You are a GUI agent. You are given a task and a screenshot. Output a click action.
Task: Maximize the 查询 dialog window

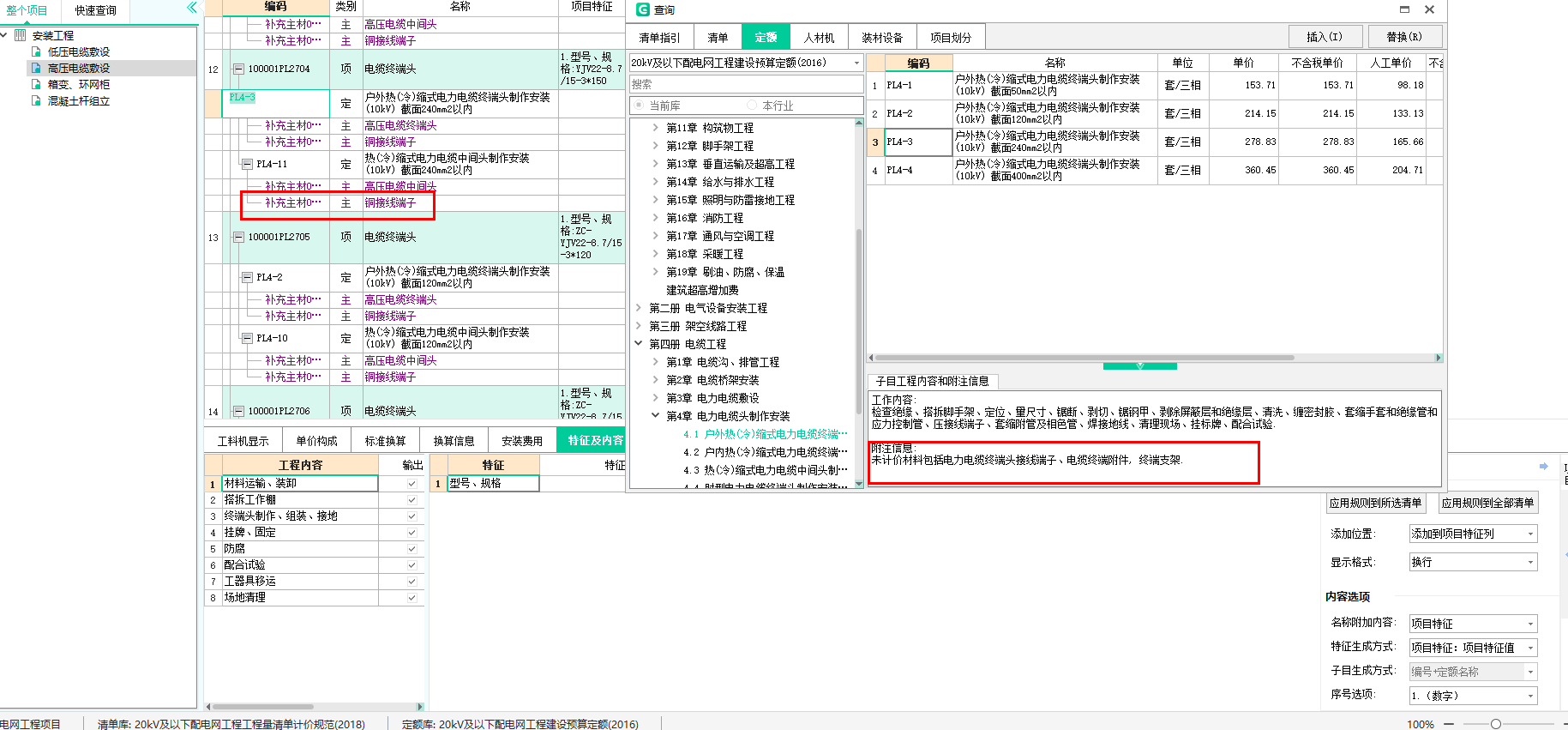click(1404, 9)
